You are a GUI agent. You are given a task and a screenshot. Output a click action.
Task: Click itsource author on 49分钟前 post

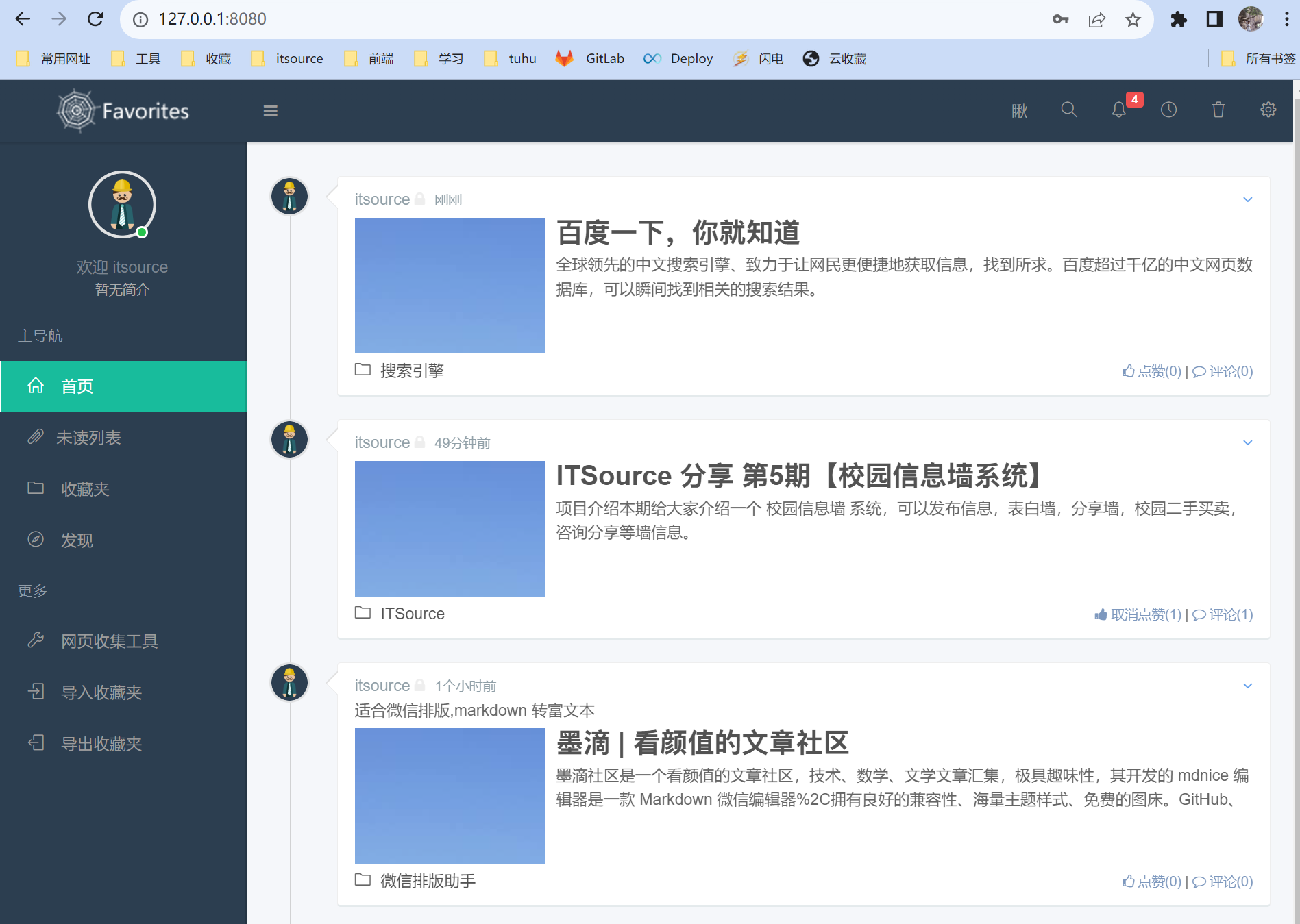point(382,442)
